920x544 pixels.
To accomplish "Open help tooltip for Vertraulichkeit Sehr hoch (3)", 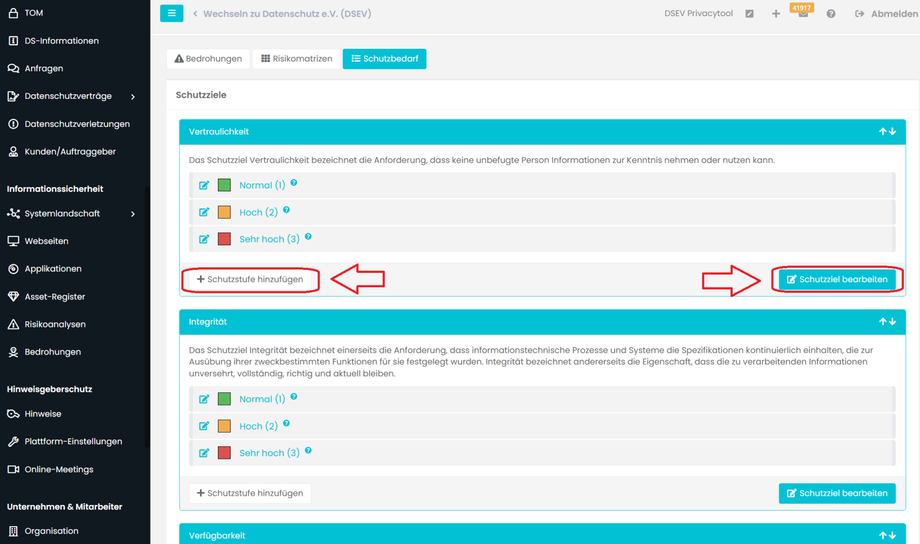I will [x=308, y=236].
